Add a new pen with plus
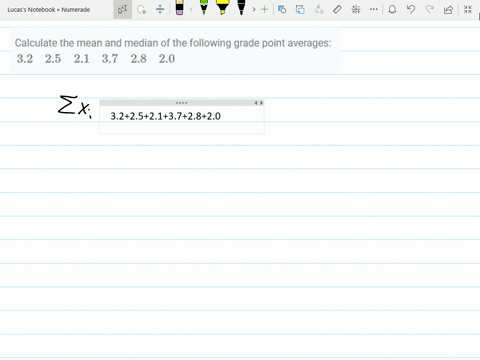 click(x=264, y=9)
